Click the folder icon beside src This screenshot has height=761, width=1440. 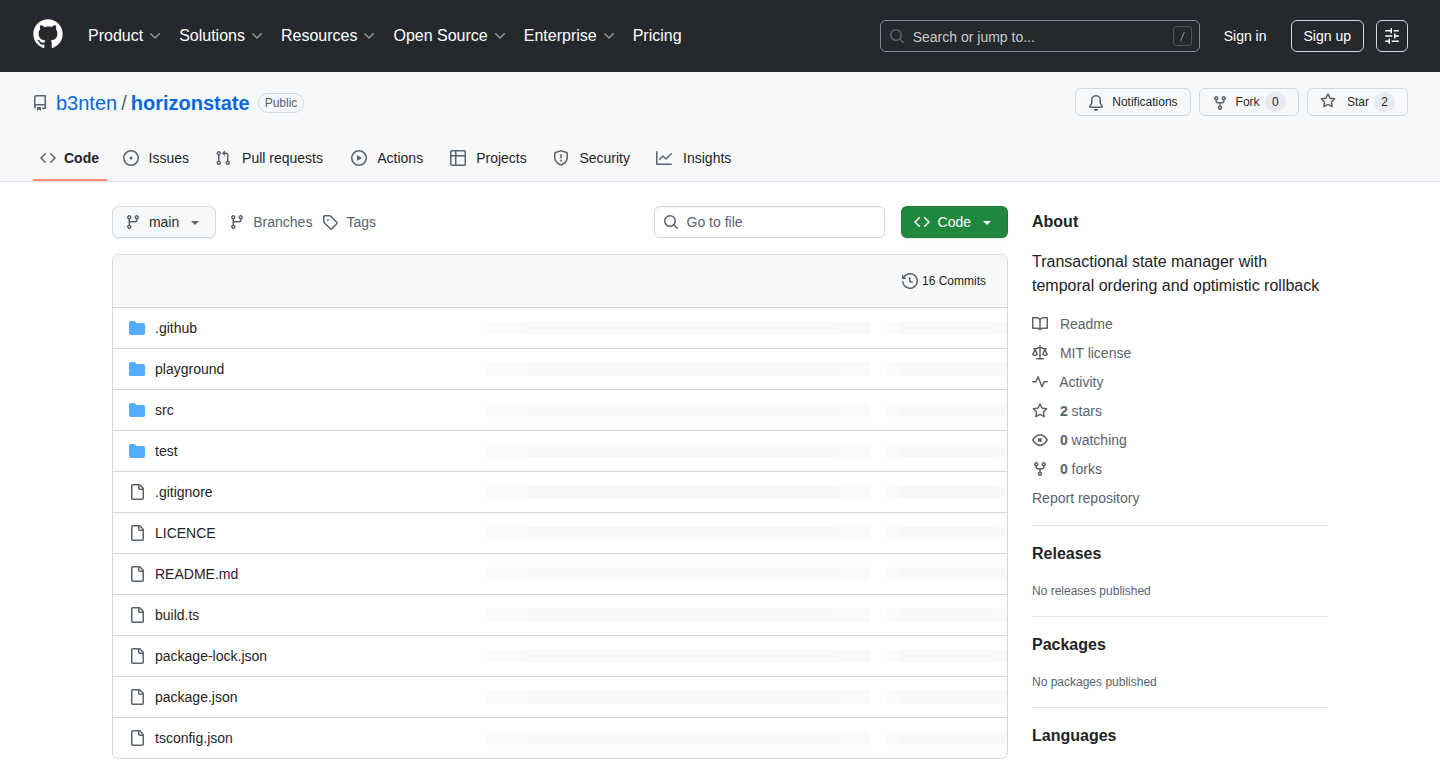point(137,410)
